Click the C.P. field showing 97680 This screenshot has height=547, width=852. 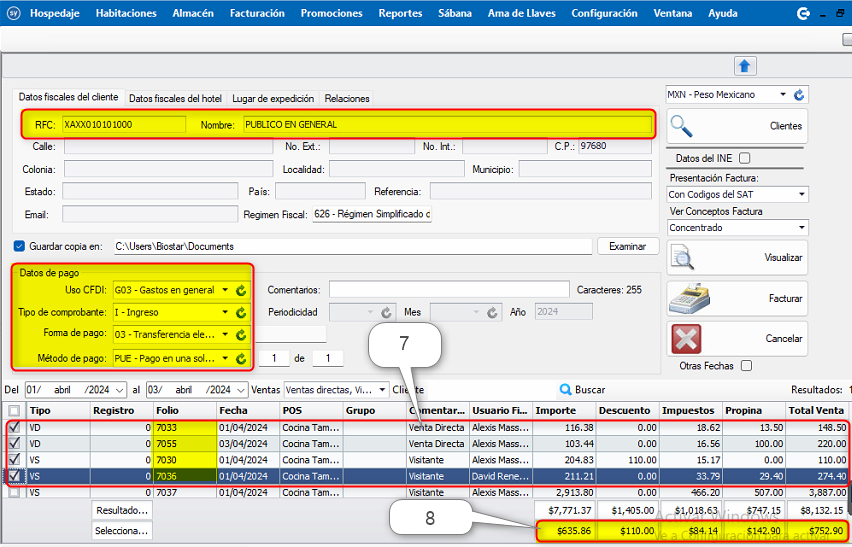click(x=615, y=146)
